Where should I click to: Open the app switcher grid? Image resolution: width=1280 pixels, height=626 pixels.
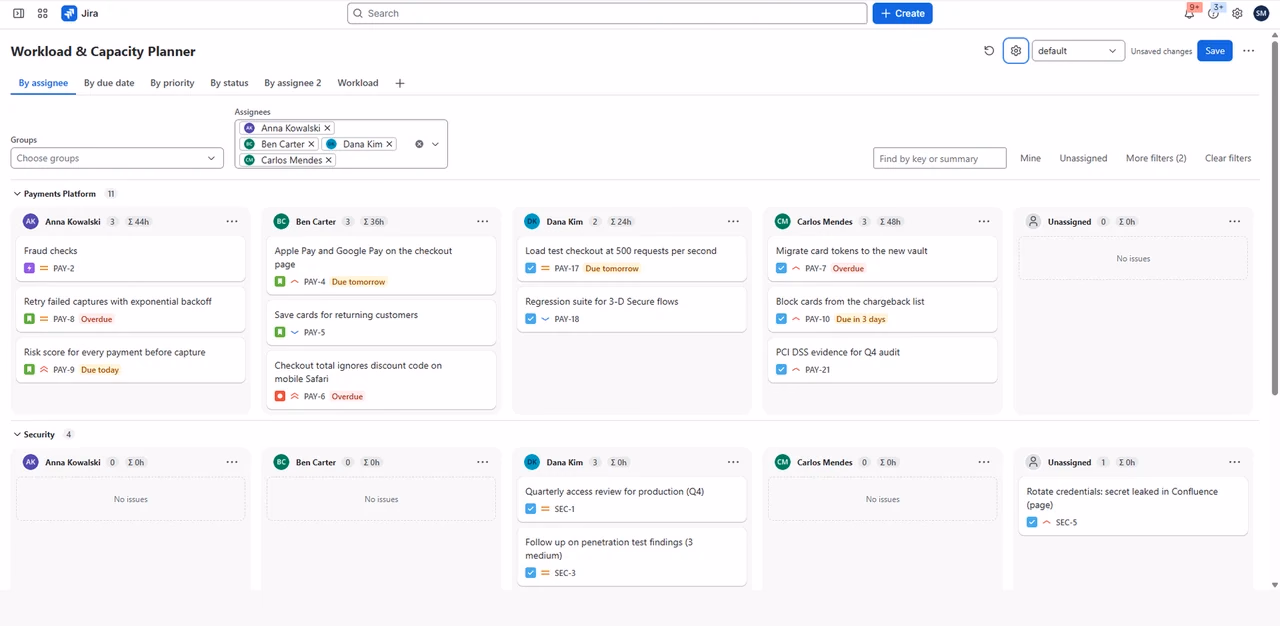pos(42,13)
